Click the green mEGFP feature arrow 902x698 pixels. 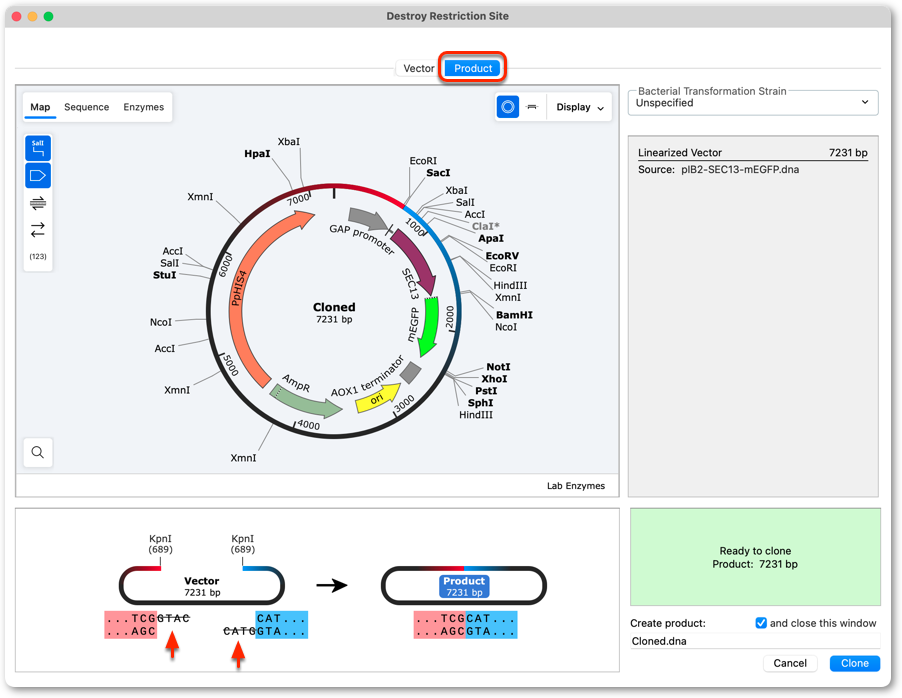coord(430,325)
